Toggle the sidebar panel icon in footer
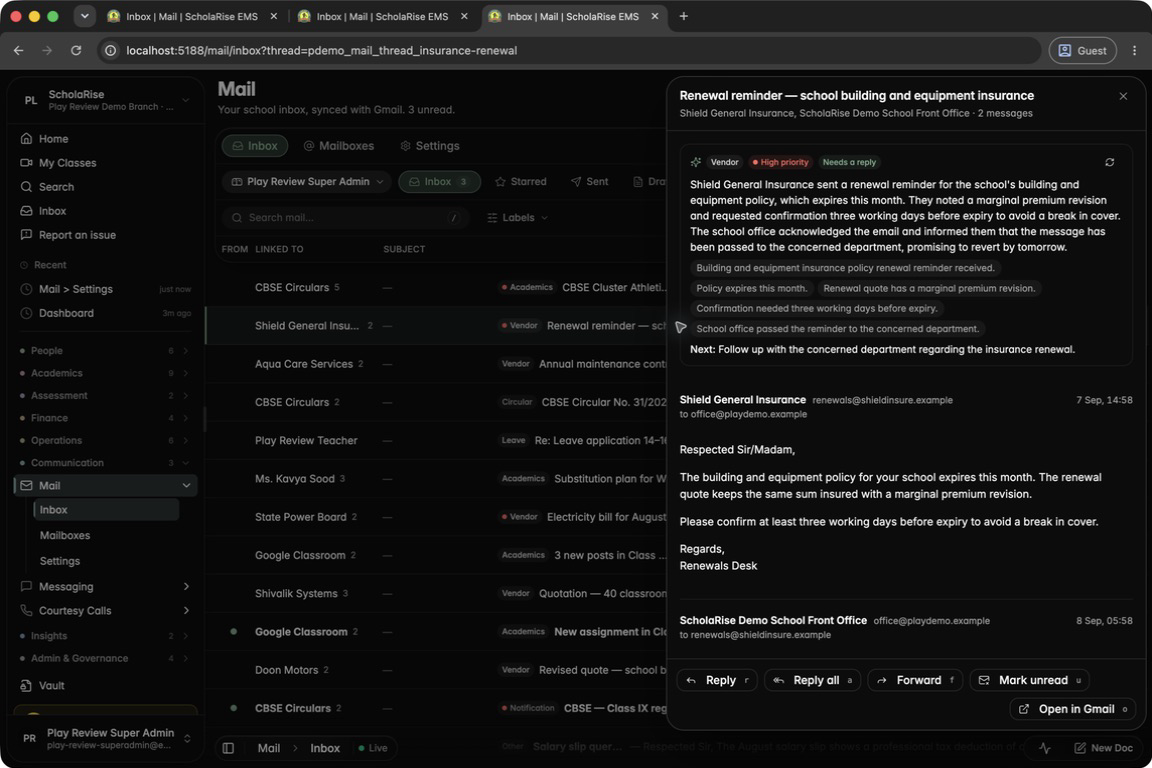The image size is (1152, 768). (x=228, y=748)
